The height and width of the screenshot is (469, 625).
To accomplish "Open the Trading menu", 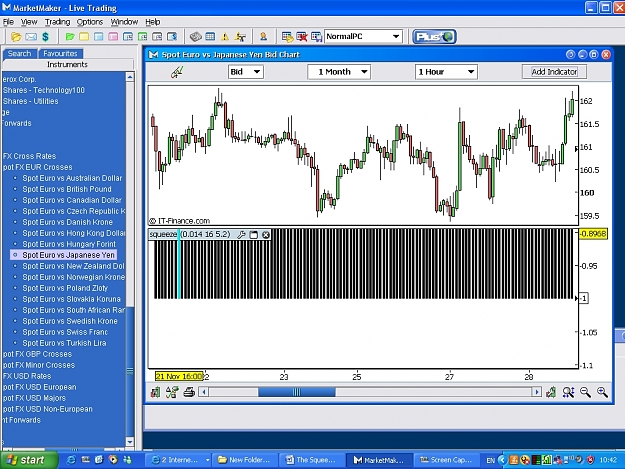I will [57, 22].
